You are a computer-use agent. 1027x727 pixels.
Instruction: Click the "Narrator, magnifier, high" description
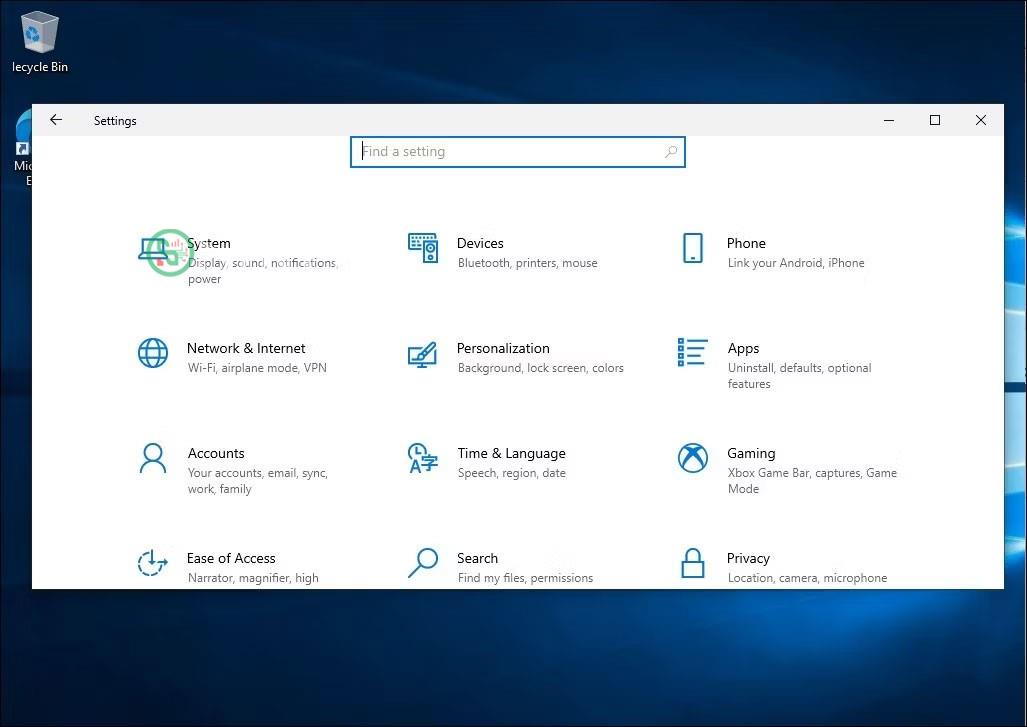pyautogui.click(x=253, y=578)
